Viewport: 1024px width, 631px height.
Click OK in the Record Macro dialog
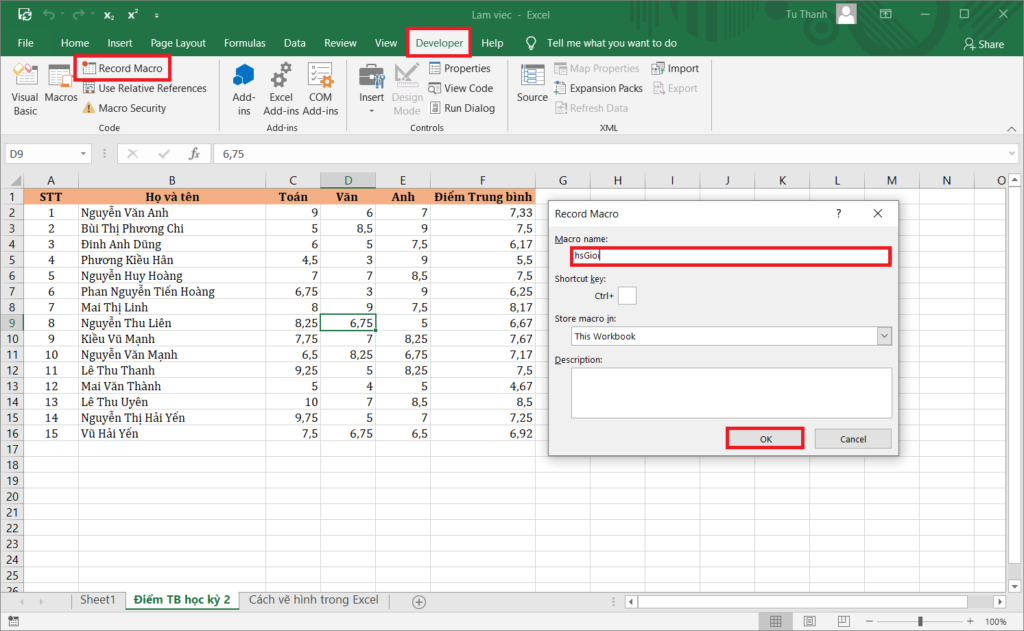coord(764,438)
